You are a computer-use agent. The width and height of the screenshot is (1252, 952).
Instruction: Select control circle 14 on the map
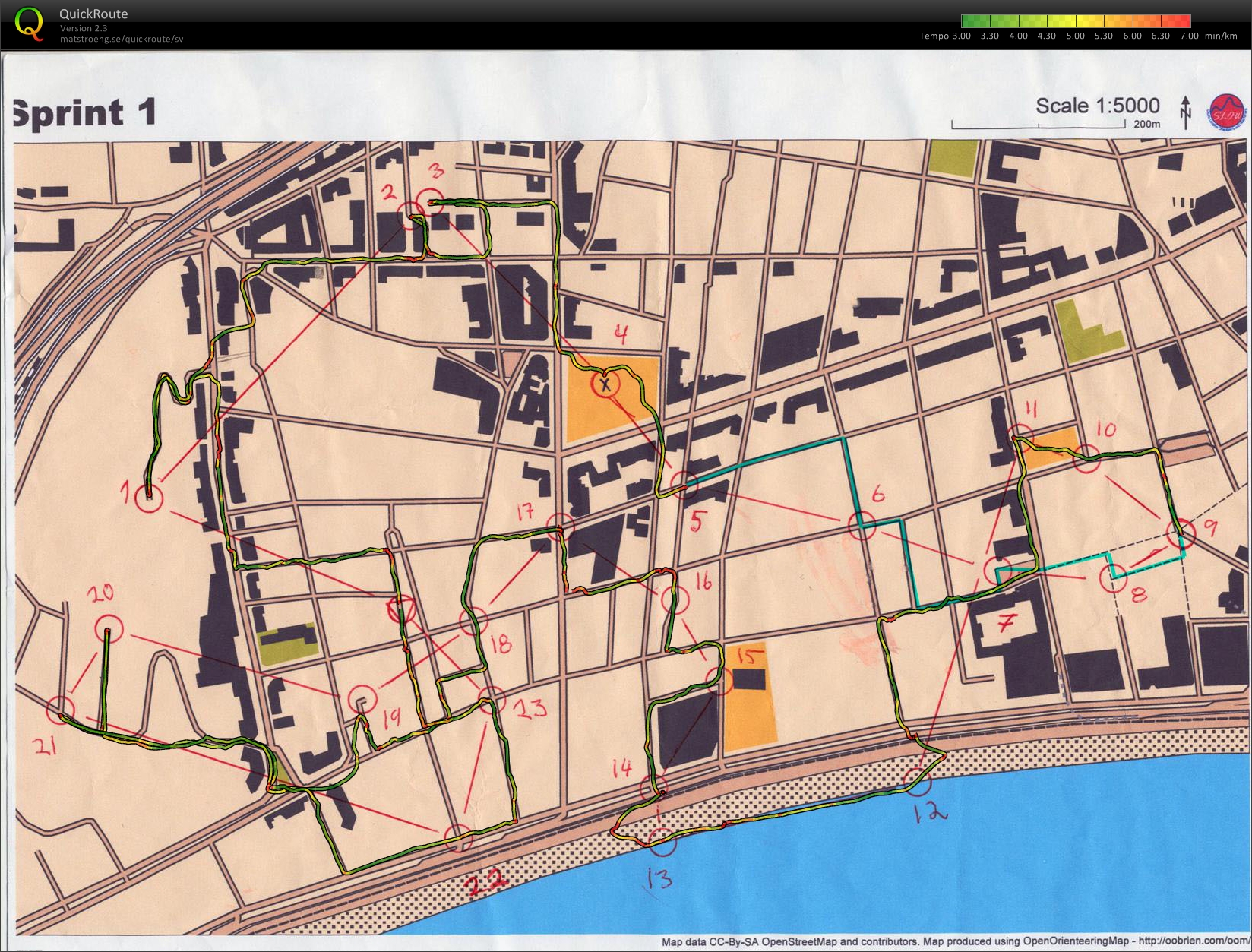pyautogui.click(x=654, y=787)
